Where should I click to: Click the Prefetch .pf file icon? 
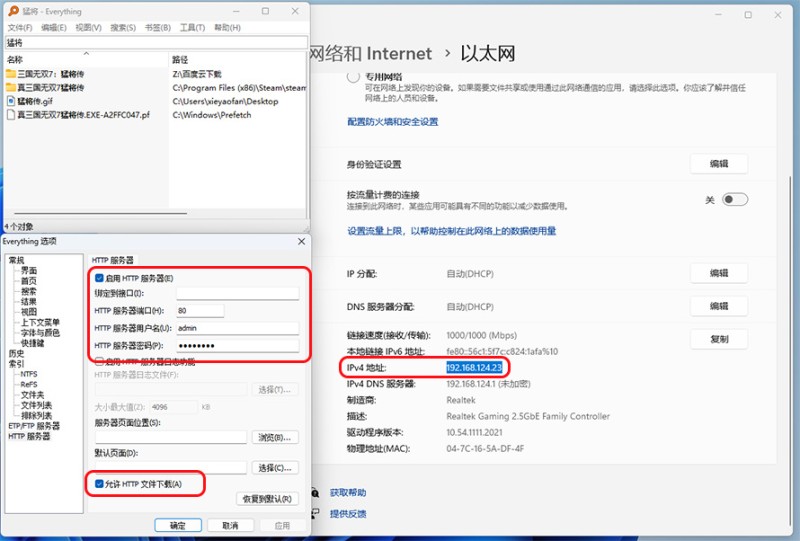(x=10, y=115)
